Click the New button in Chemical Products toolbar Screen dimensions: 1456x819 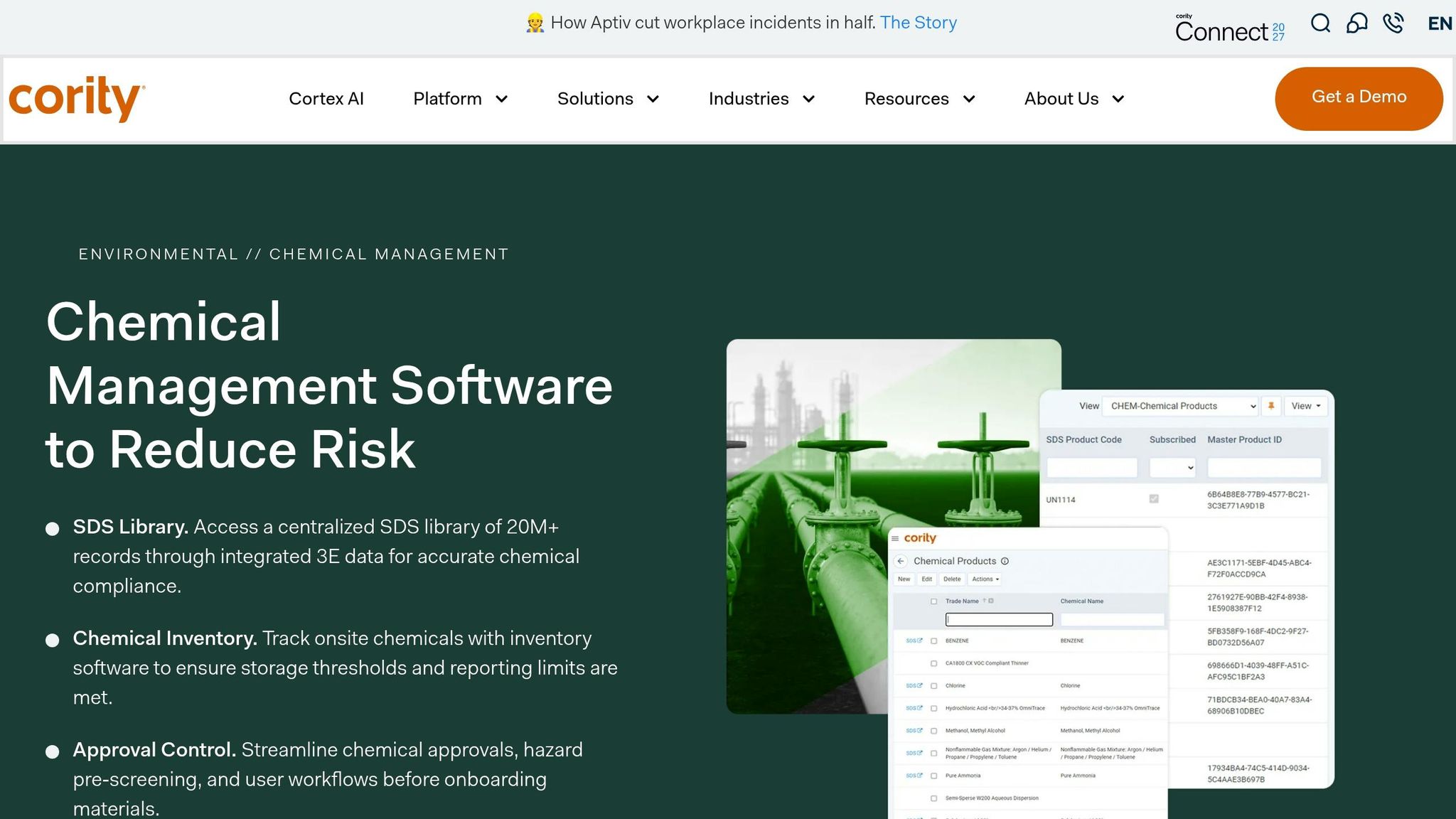pyautogui.click(x=904, y=579)
